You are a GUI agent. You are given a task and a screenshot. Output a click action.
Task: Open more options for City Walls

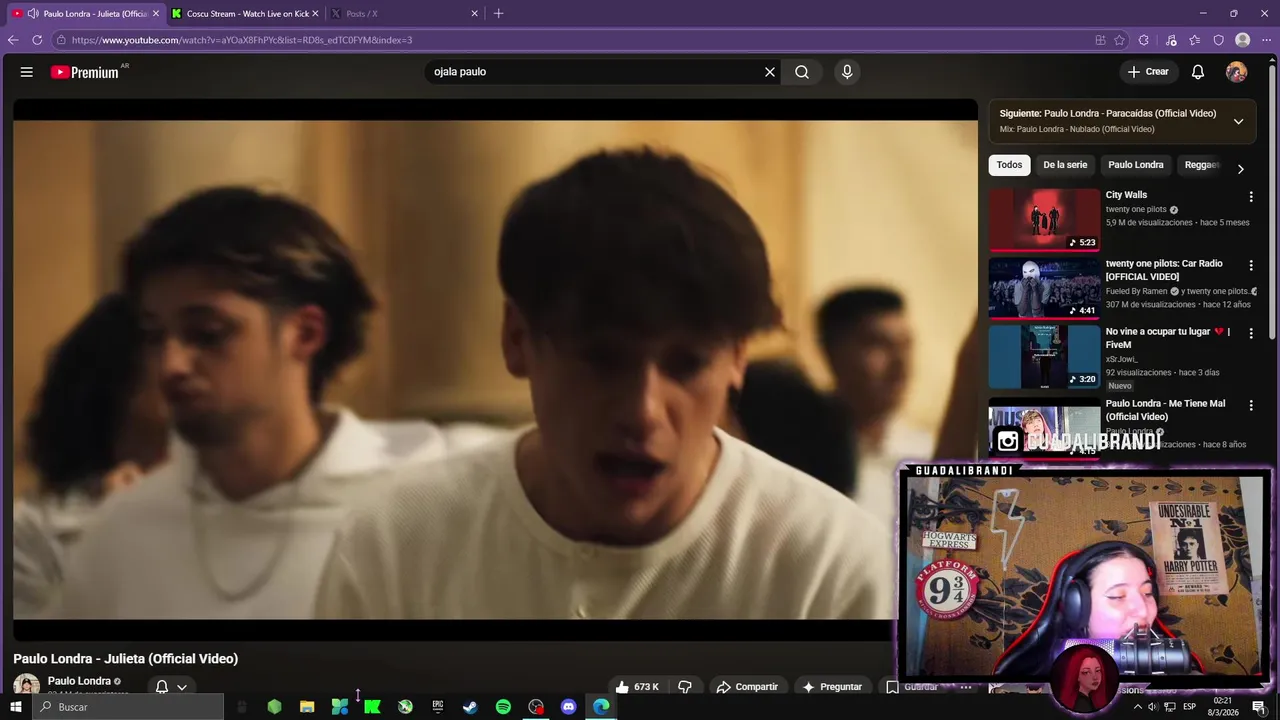point(1250,197)
